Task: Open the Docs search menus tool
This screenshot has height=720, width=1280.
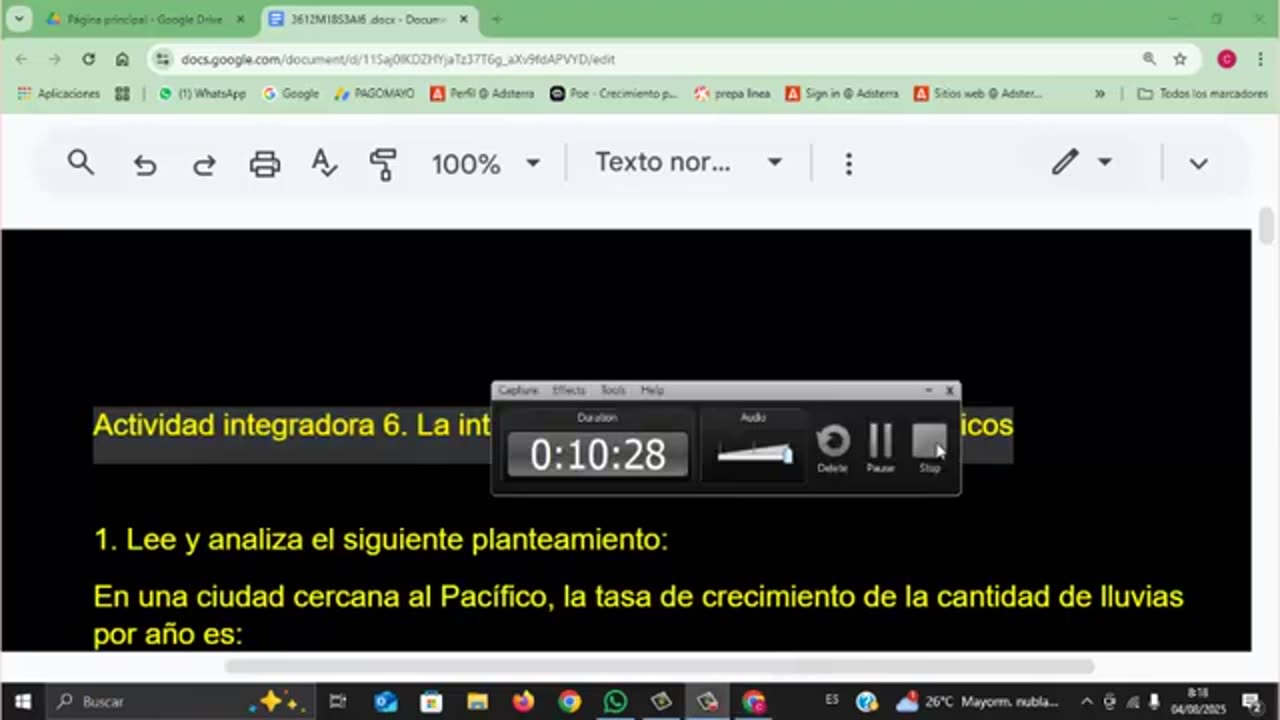Action: [x=81, y=163]
